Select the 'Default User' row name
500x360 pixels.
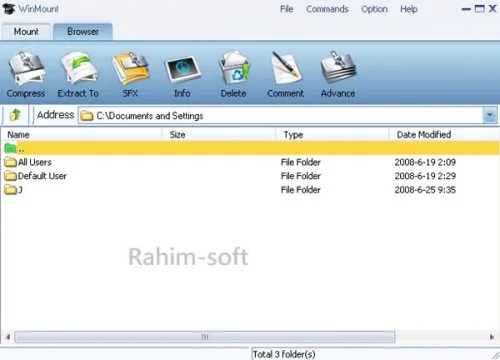[x=42, y=176]
